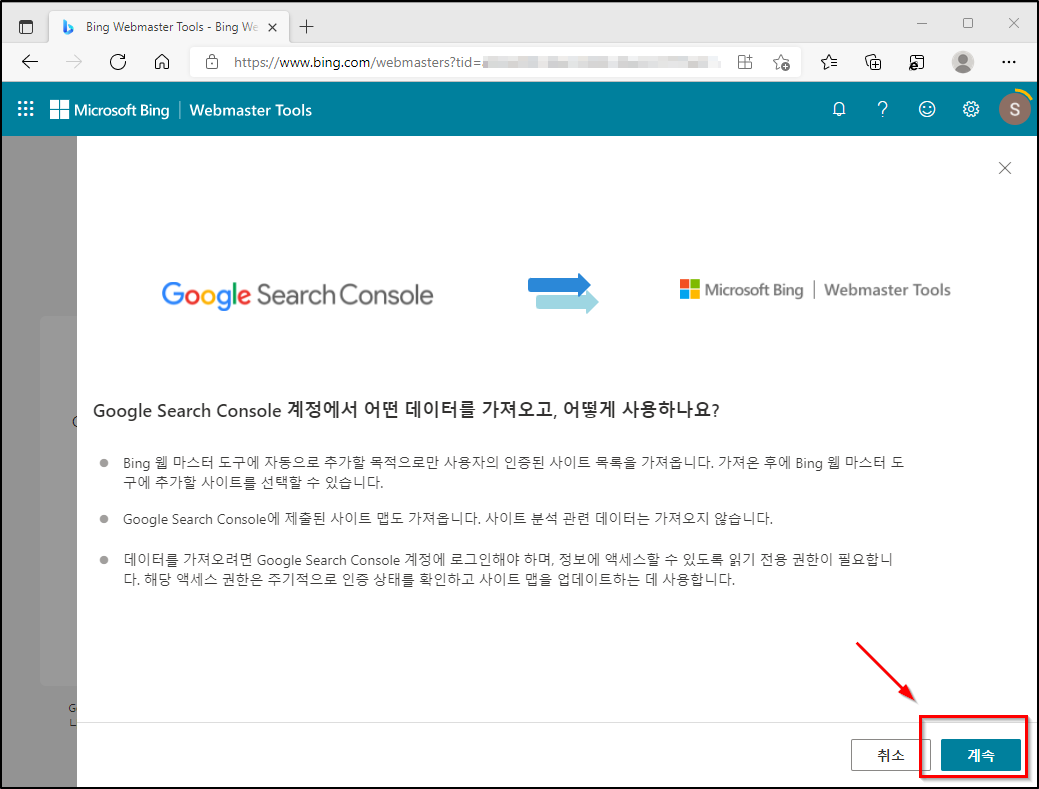Click the 취소 (cancel) button
Viewport: 1039px width, 789px height.
tap(890, 755)
